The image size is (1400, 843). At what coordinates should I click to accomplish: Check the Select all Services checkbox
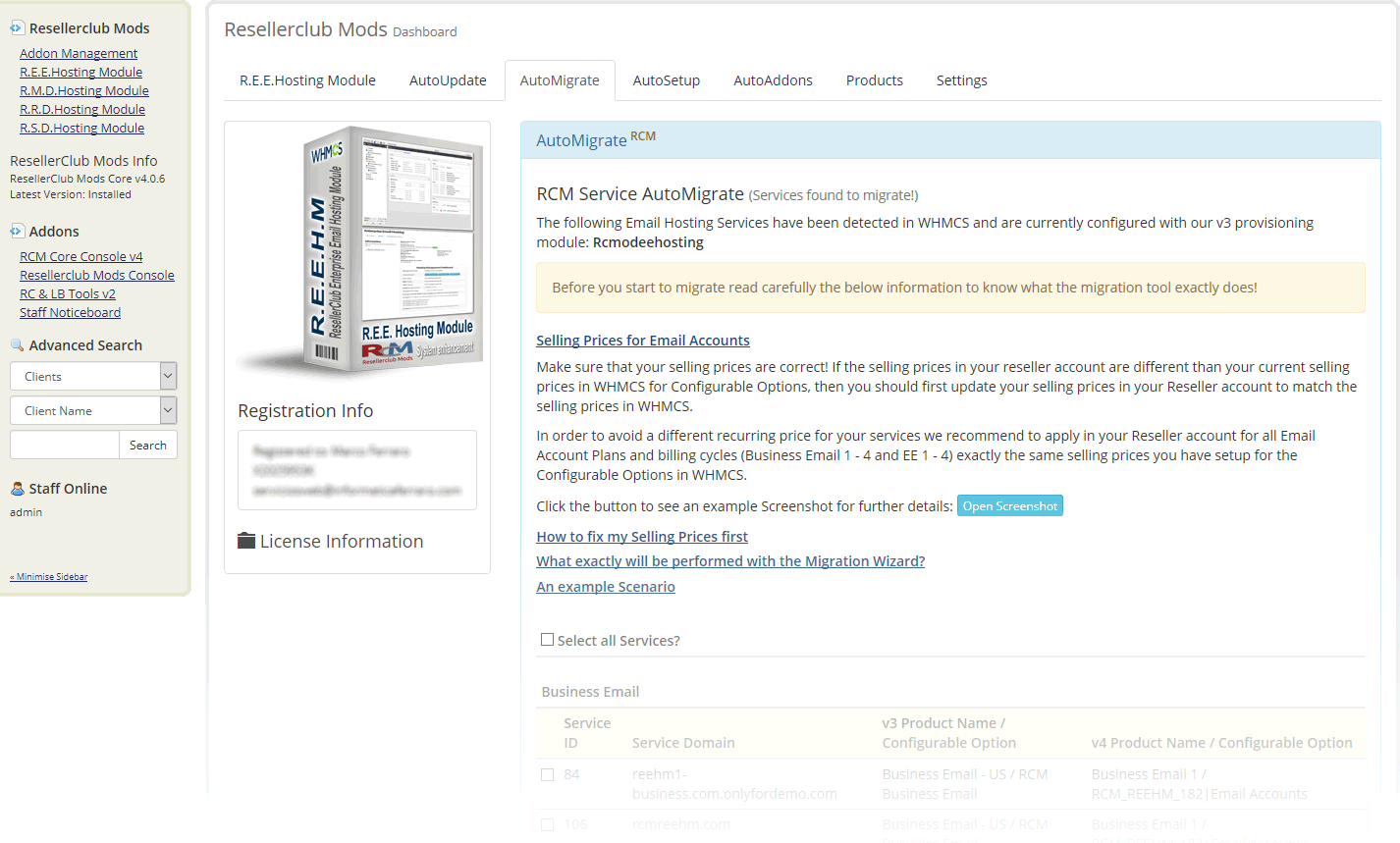(x=548, y=640)
